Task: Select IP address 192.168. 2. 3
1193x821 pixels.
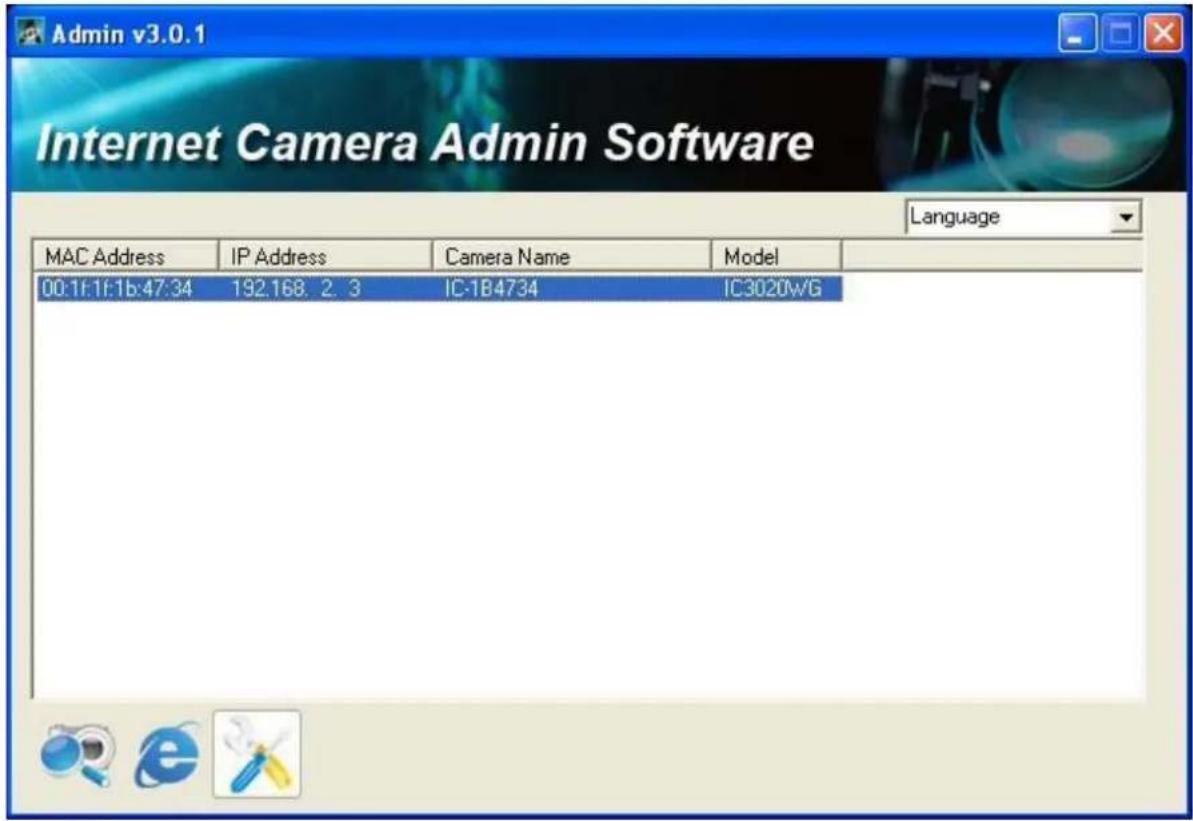Action: pos(296,288)
